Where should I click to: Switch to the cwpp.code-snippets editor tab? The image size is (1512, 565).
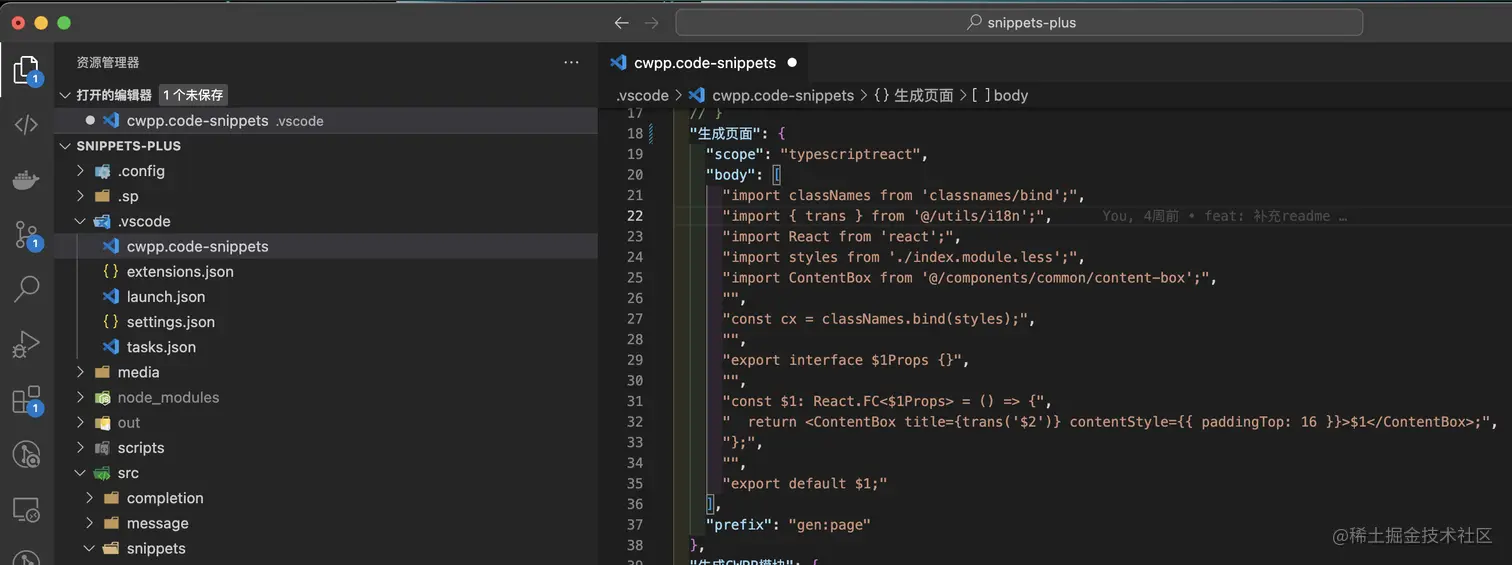704,62
